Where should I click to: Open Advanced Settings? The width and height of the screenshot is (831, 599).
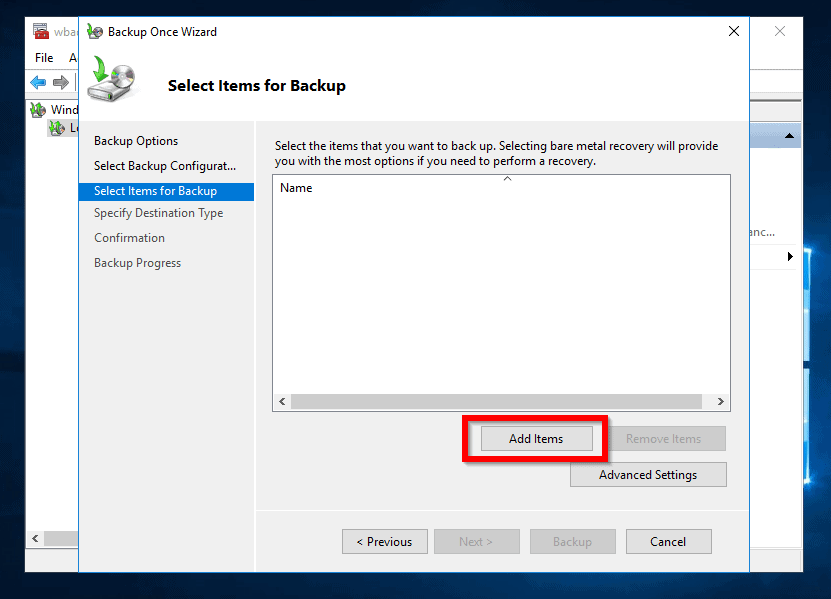coord(648,475)
